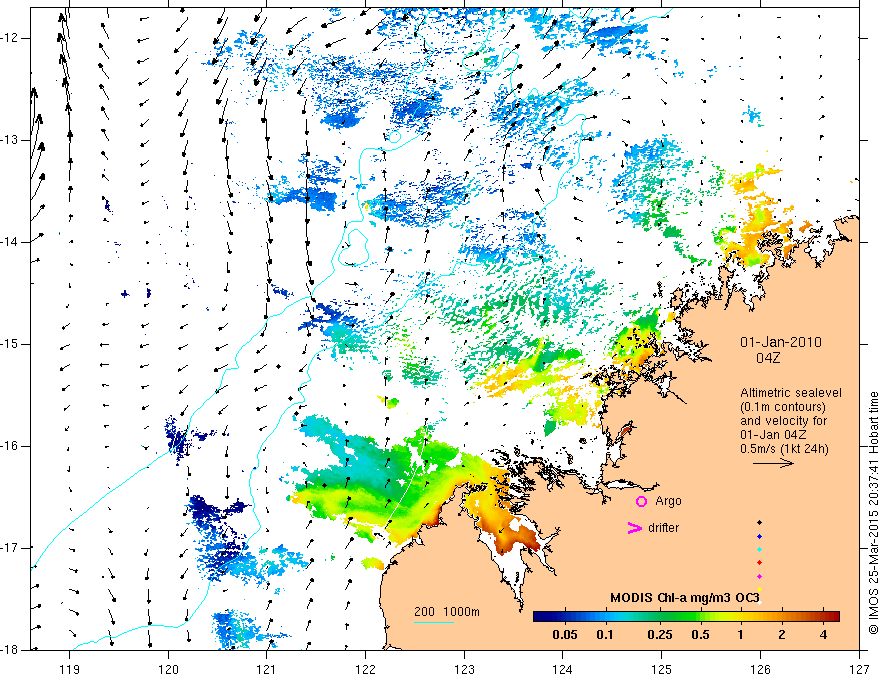Click the 'drifter' legend label

(x=663, y=528)
